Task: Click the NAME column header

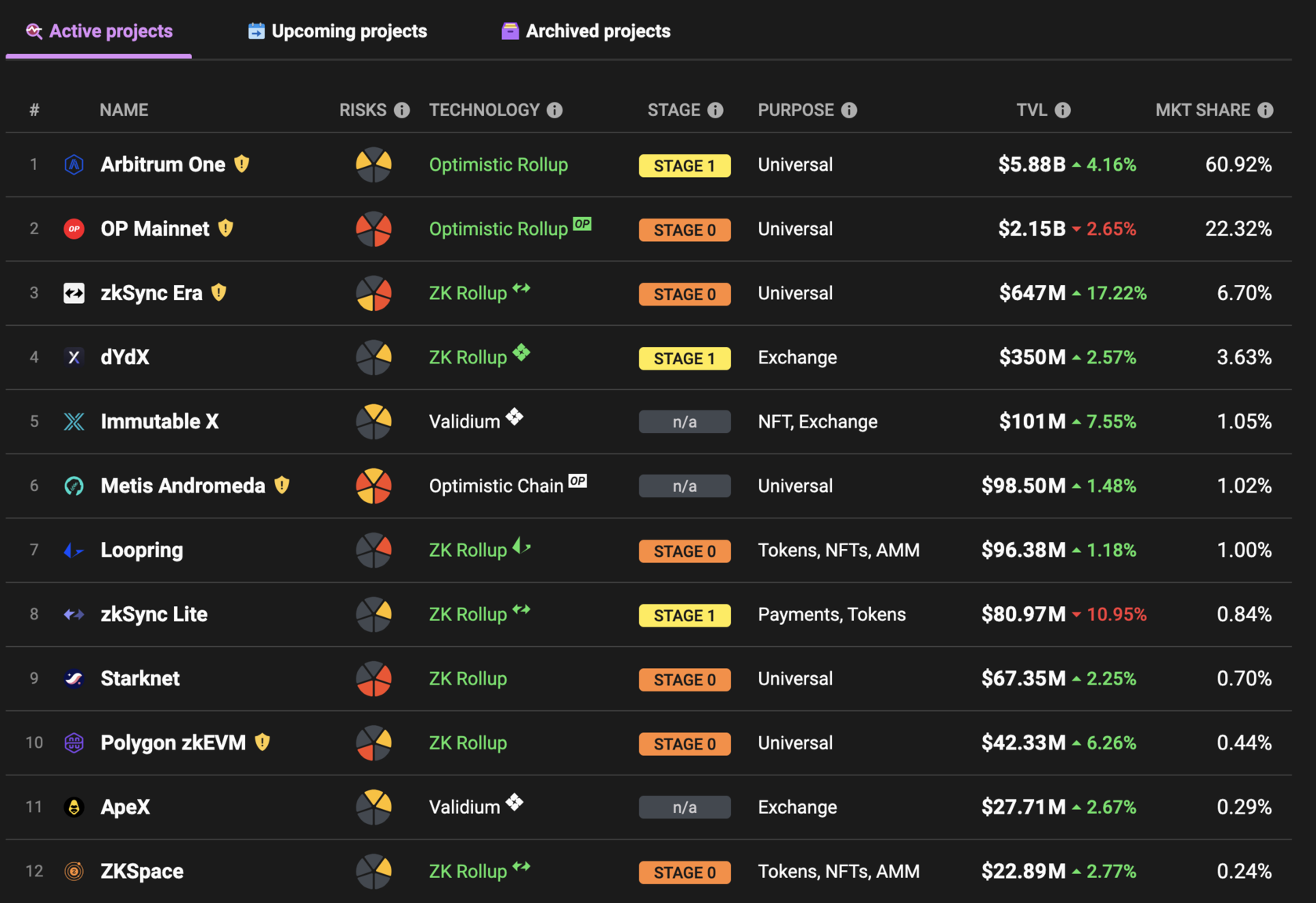Action: click(x=124, y=110)
